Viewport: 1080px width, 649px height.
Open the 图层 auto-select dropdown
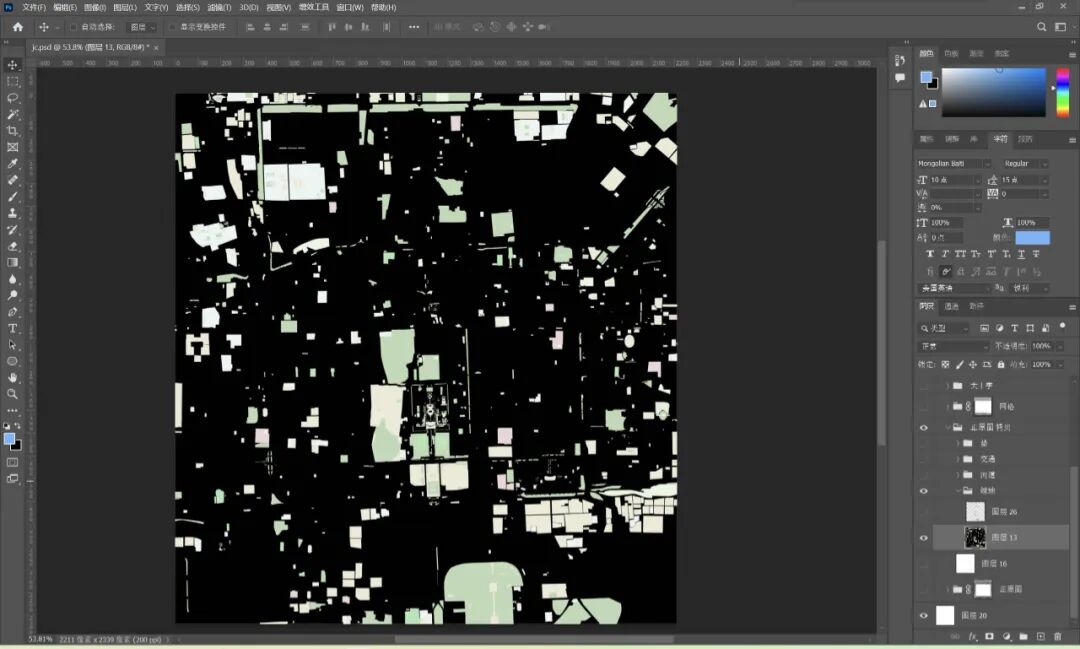pos(143,28)
